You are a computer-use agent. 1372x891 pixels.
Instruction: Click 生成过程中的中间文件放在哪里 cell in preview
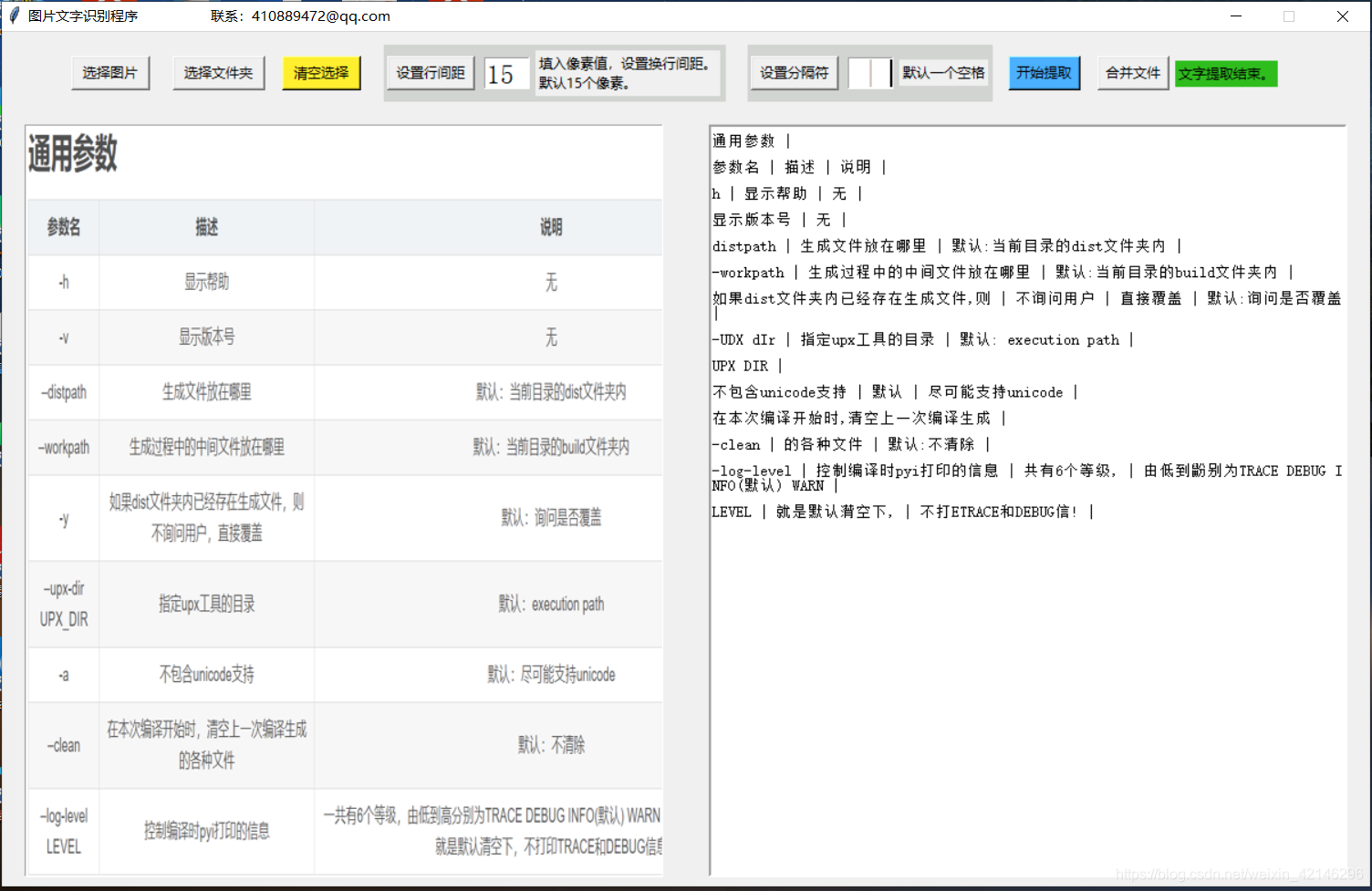(207, 447)
